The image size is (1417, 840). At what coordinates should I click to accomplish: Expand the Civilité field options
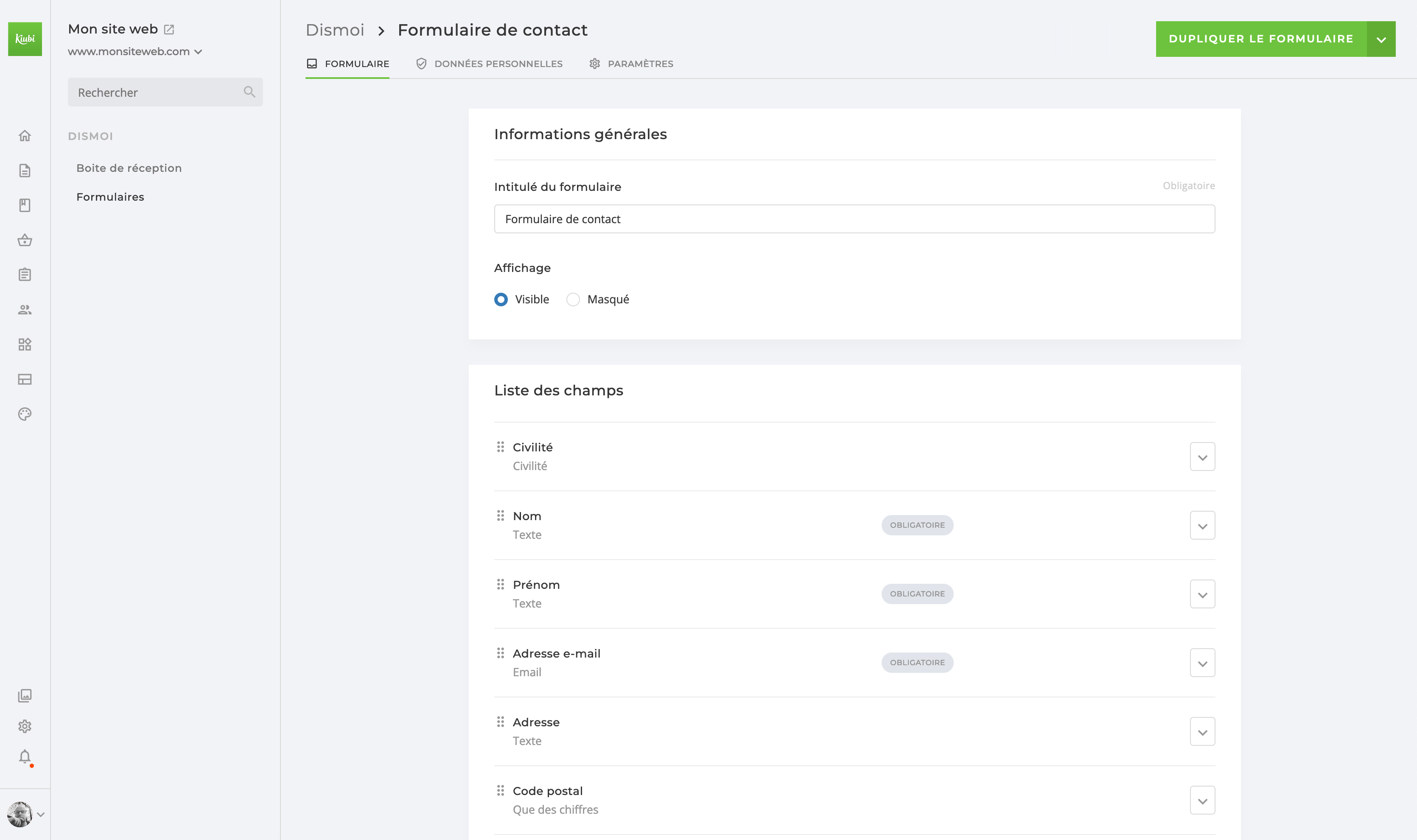pyautogui.click(x=1202, y=456)
